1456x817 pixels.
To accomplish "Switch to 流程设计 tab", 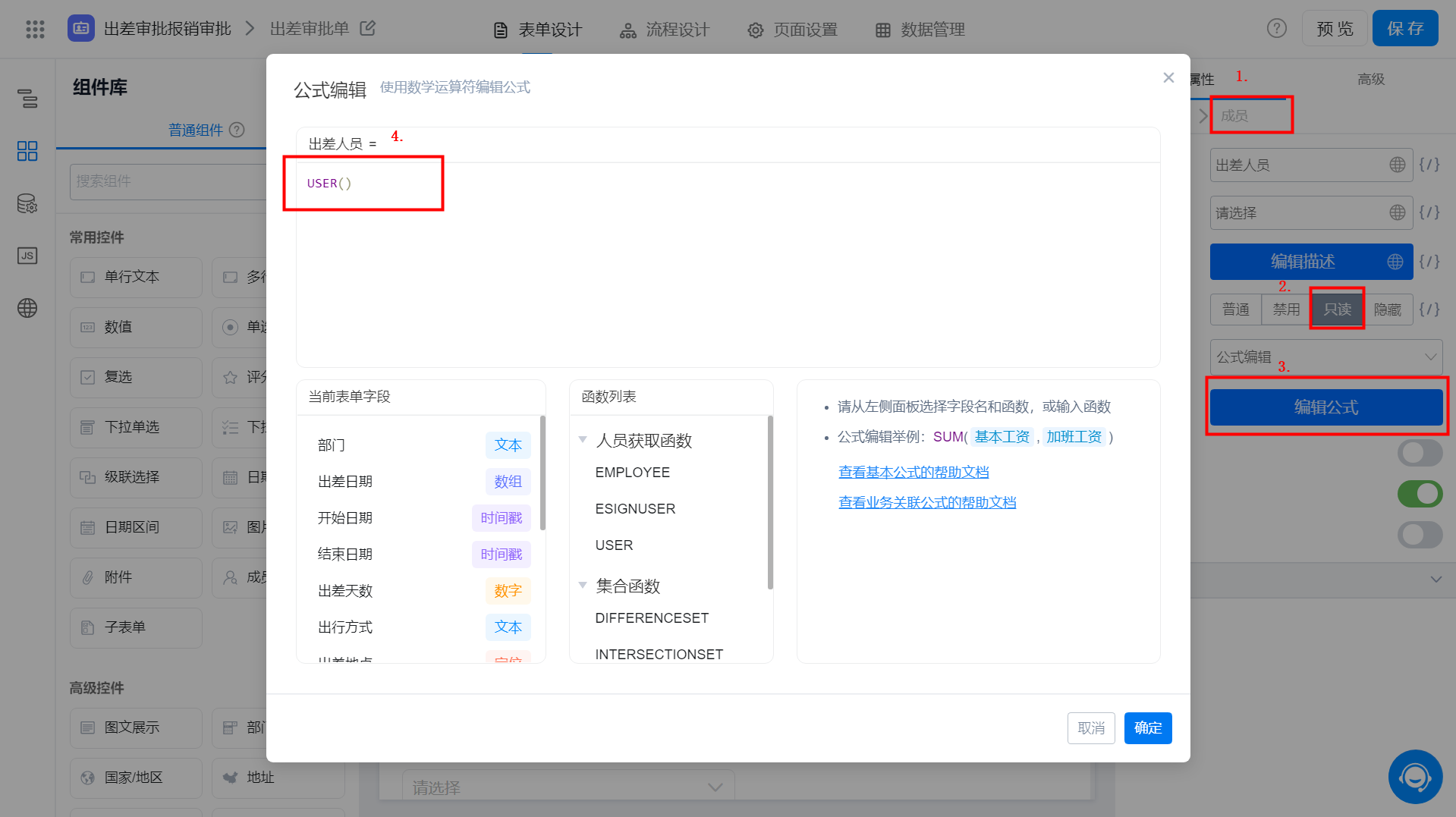I will click(x=665, y=30).
